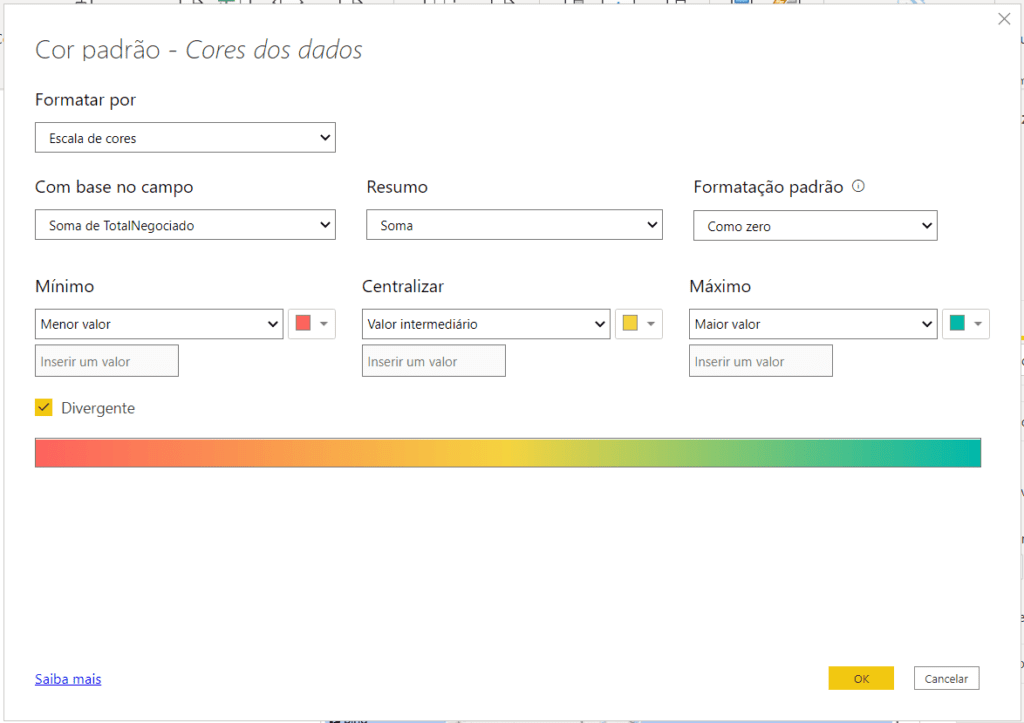1024x723 pixels.
Task: Open the "Com base no campo" dropdown
Action: (x=185, y=225)
